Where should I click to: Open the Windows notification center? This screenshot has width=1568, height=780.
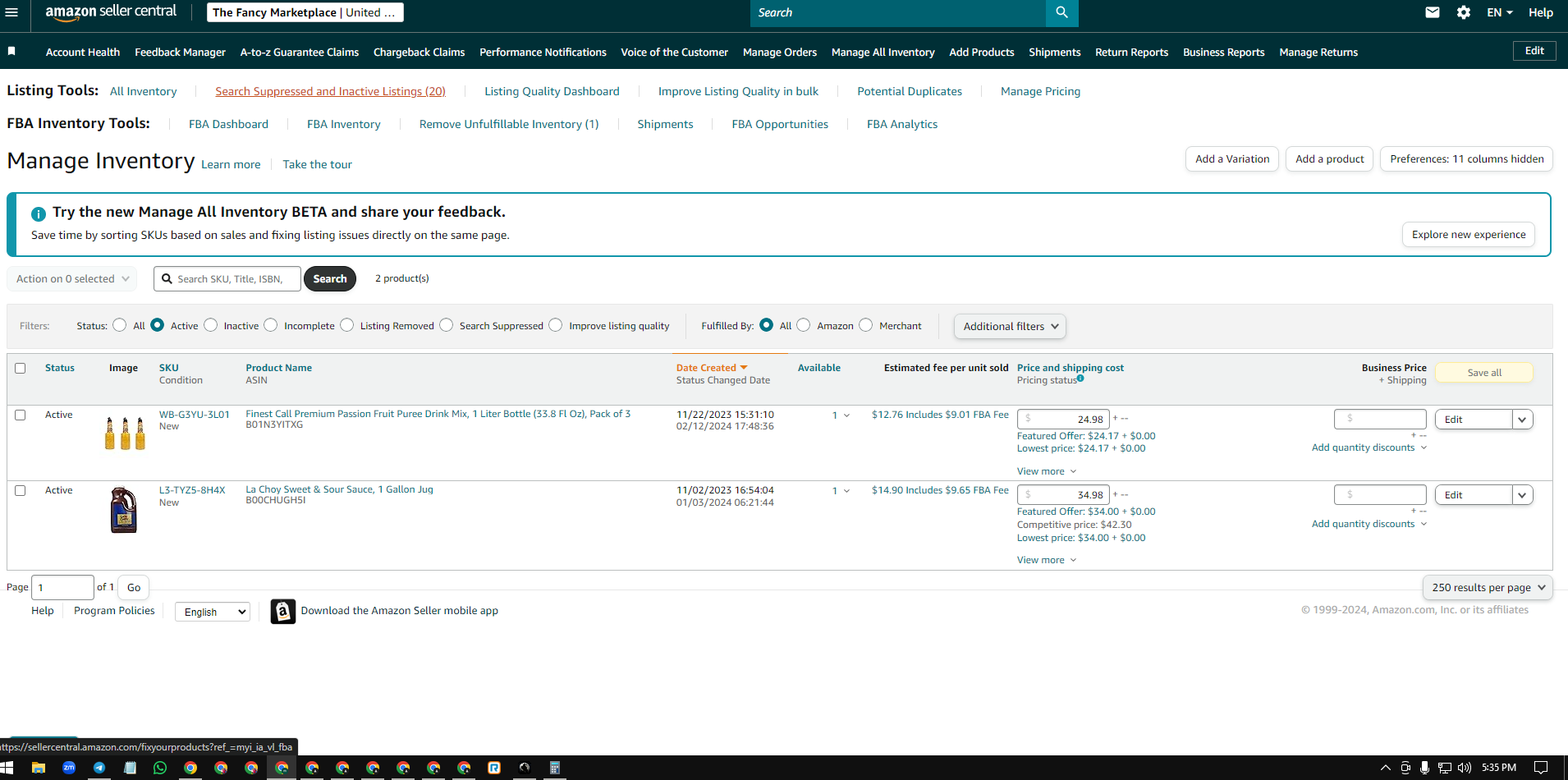point(1541,768)
